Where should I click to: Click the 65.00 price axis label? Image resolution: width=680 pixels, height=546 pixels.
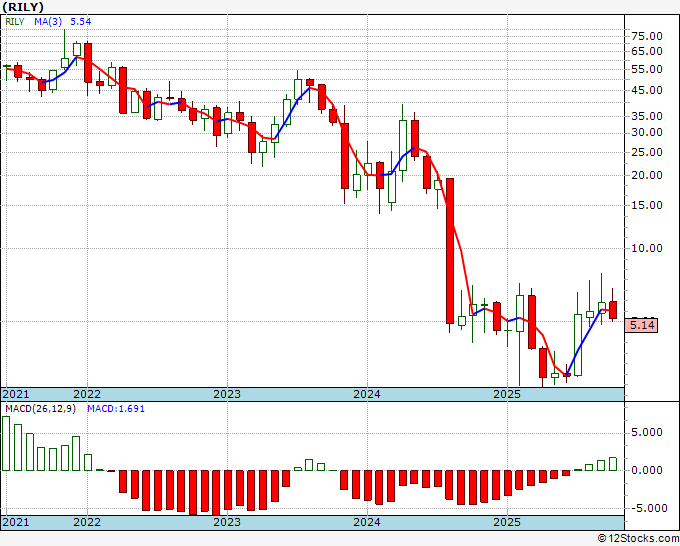click(x=647, y=51)
